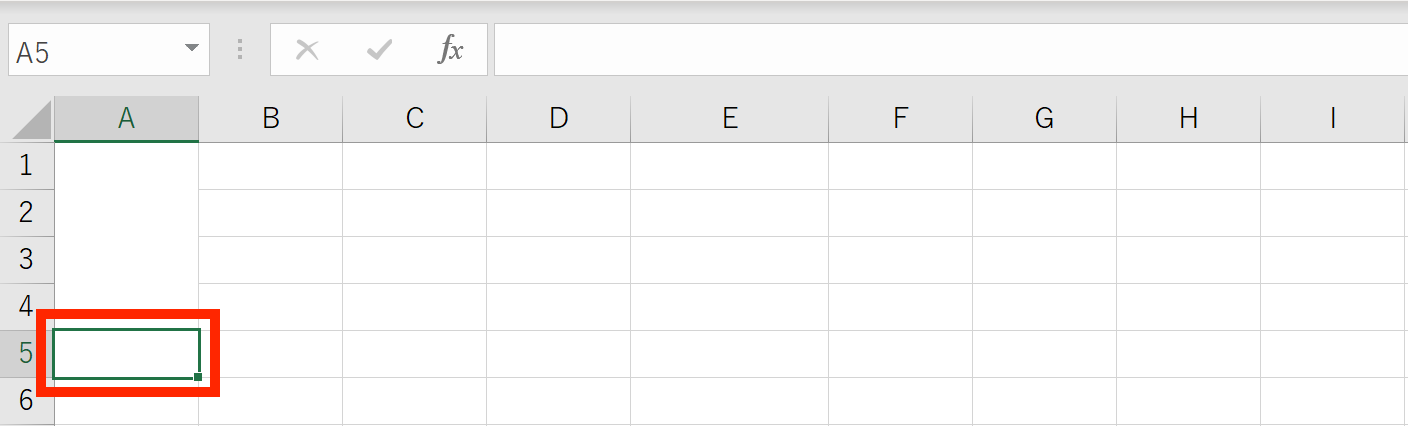Select column H header
The width and height of the screenshot is (1408, 426).
(1188, 119)
